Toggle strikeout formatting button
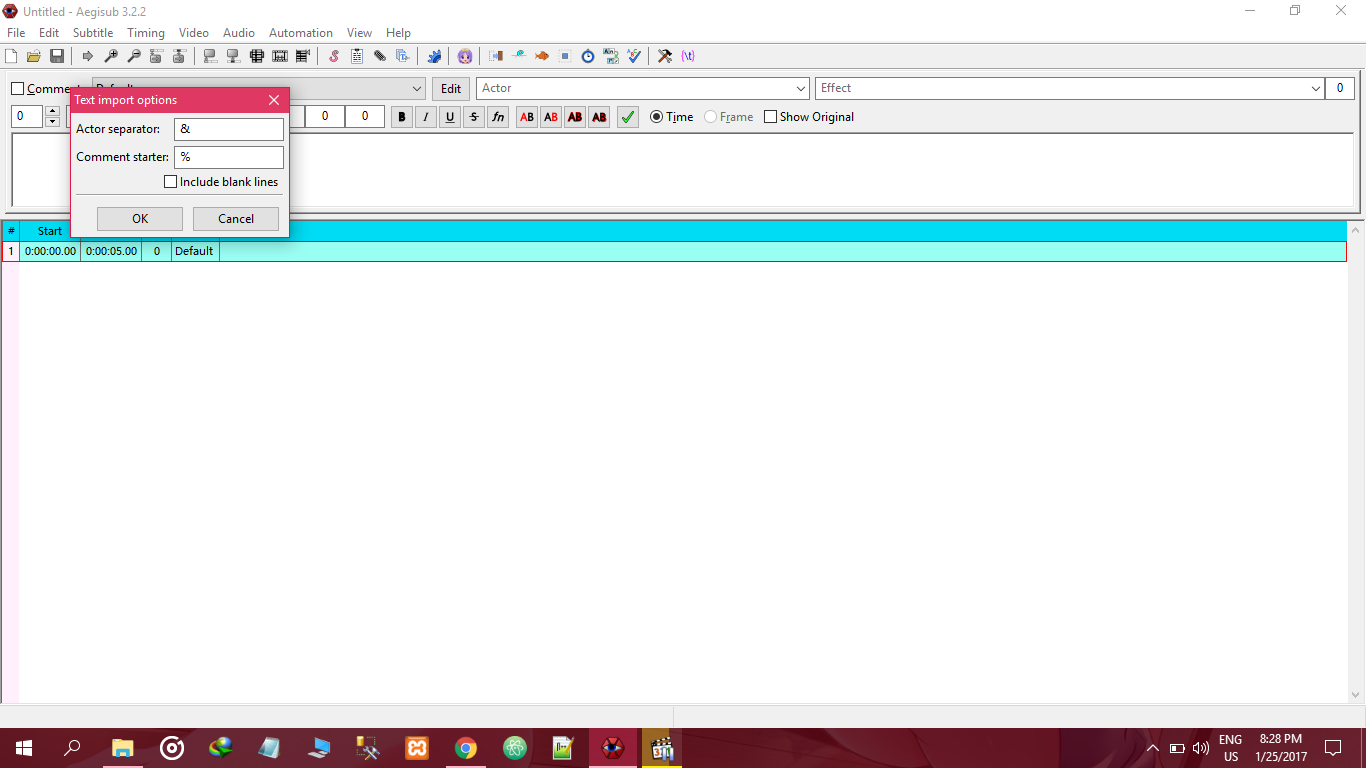1366x768 pixels. (474, 117)
